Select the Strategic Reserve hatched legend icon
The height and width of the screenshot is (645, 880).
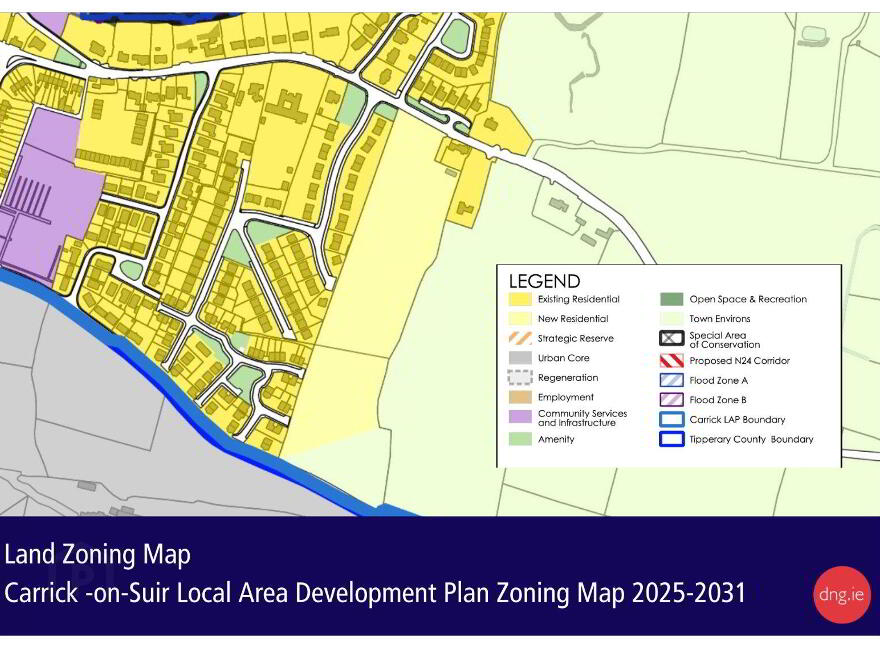[x=520, y=338]
